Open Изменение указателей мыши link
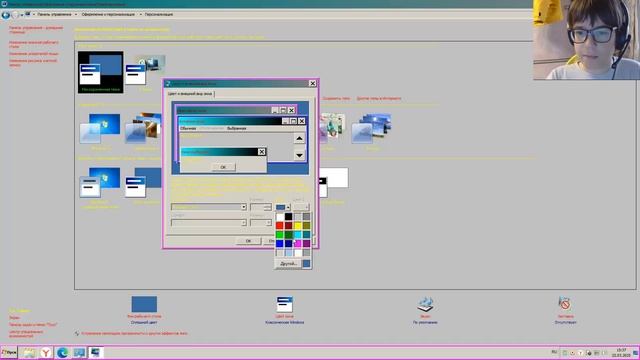Image resolution: width=640 pixels, height=360 pixels. (34, 53)
